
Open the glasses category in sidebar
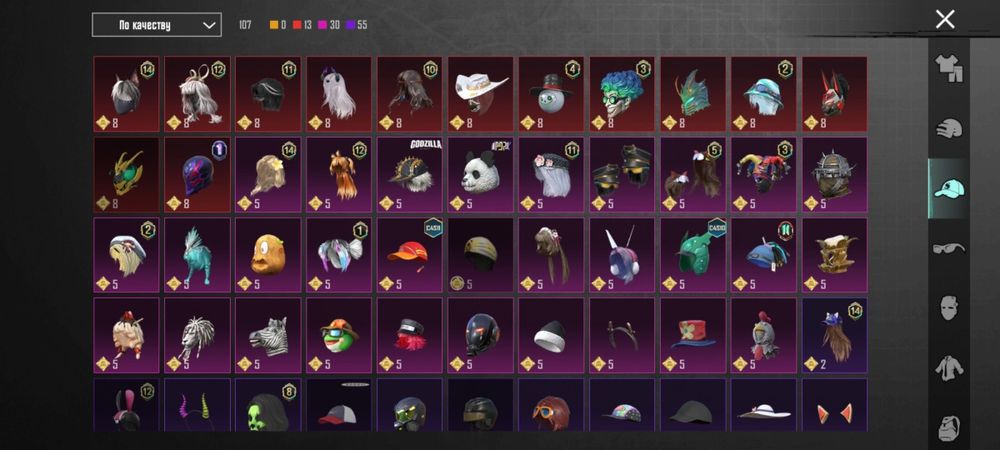pos(949,248)
